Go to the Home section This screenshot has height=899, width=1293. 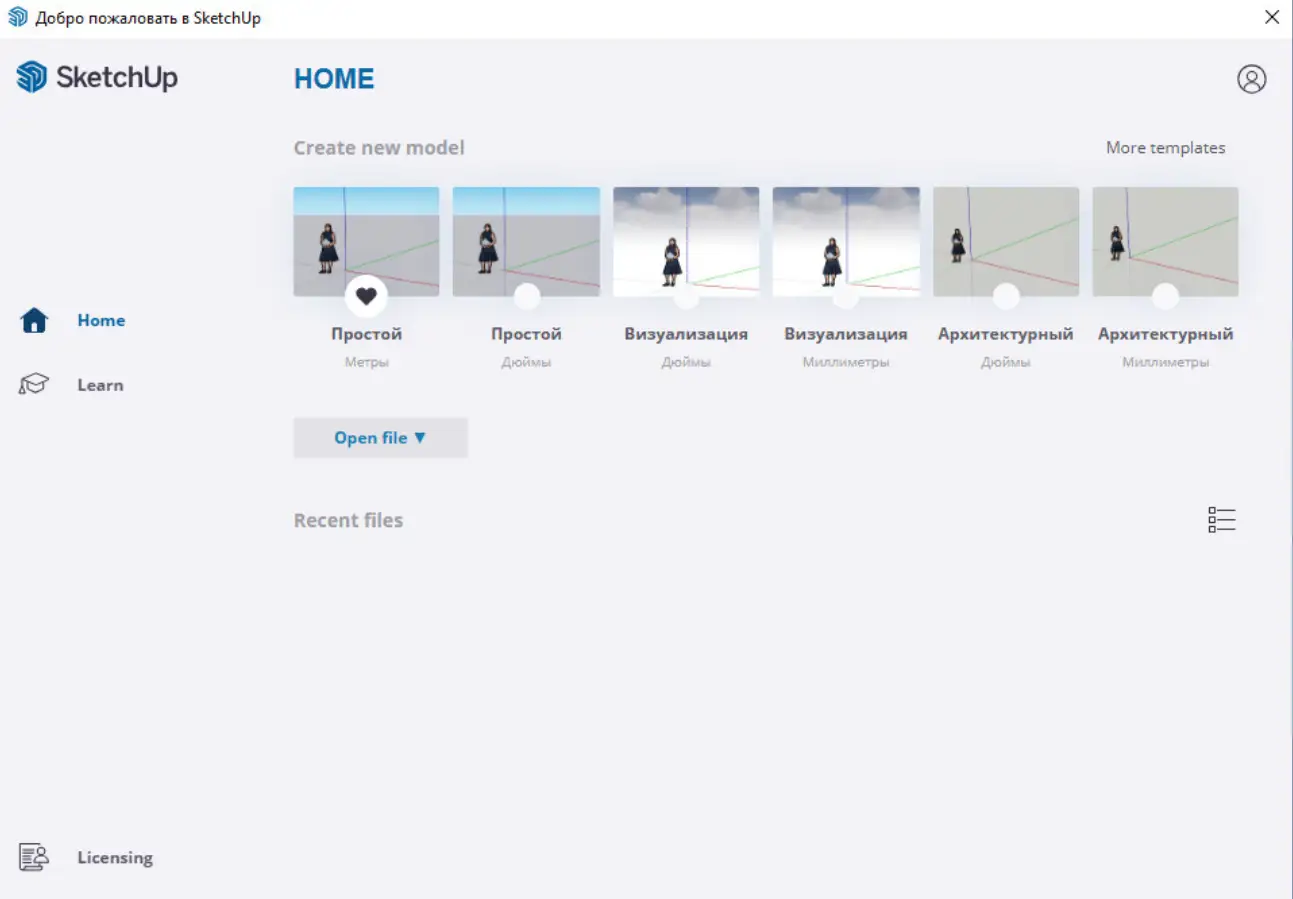click(x=73, y=320)
